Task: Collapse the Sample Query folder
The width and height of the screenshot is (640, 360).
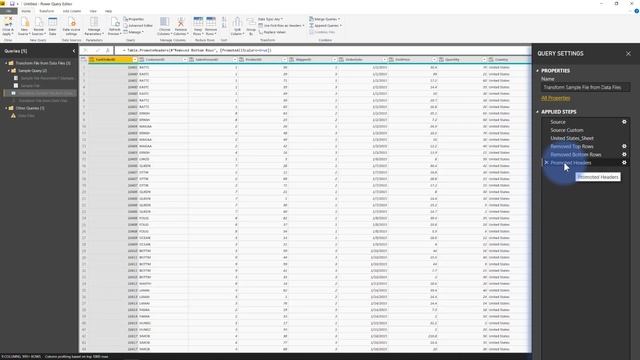Action: click(9, 71)
